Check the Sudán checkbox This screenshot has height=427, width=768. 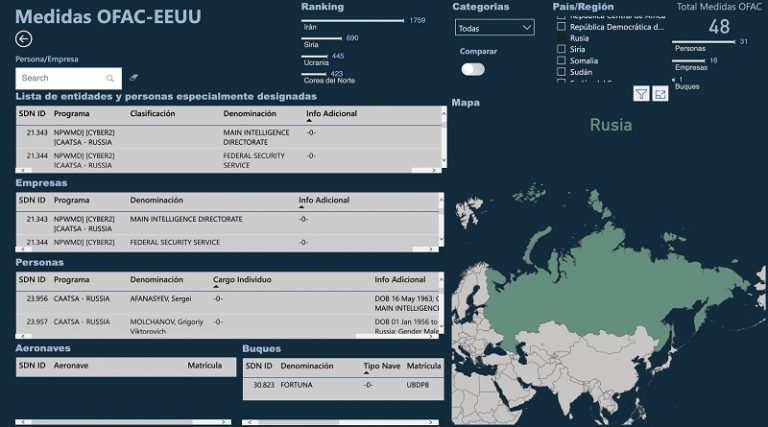click(561, 72)
